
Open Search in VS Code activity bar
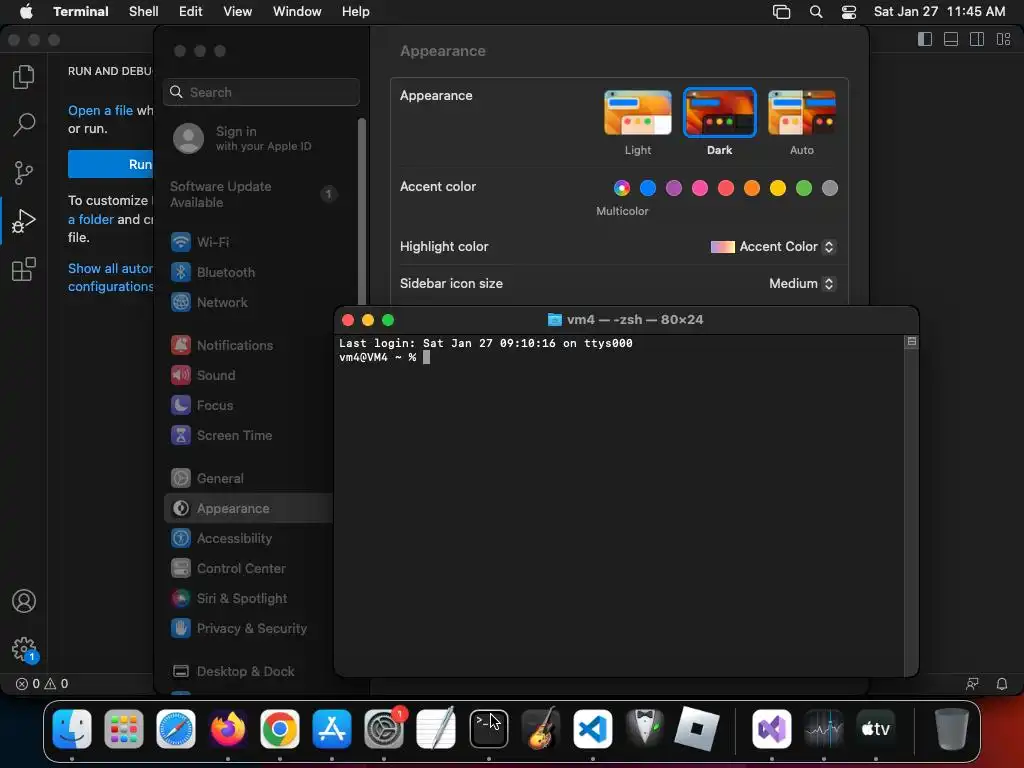tap(24, 124)
